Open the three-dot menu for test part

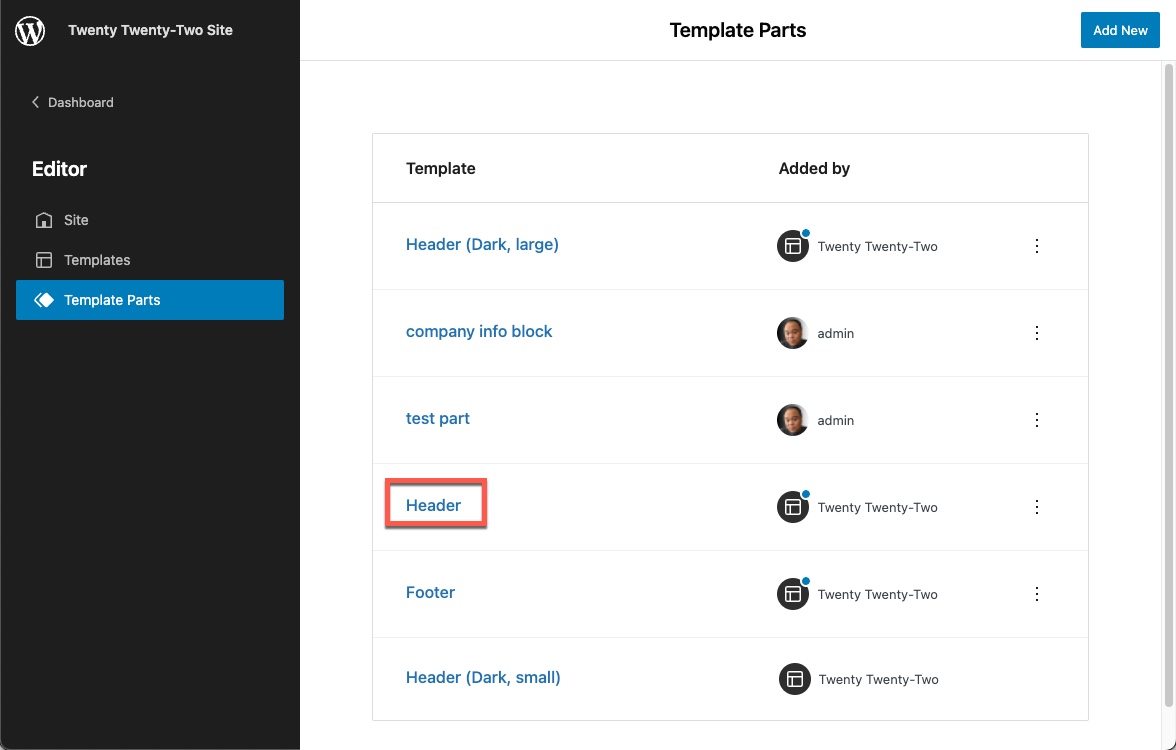point(1037,420)
